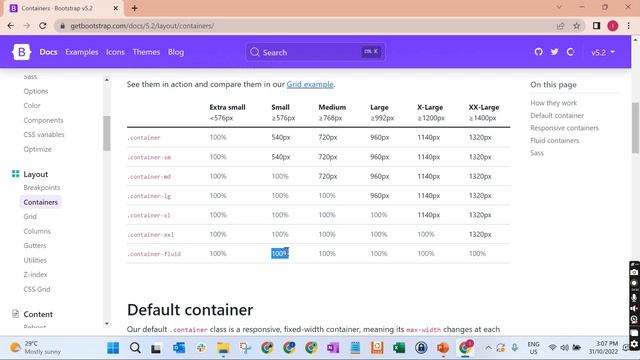This screenshot has width=640, height=360.
Task: Click the Layout section grid icon
Action: [x=16, y=174]
